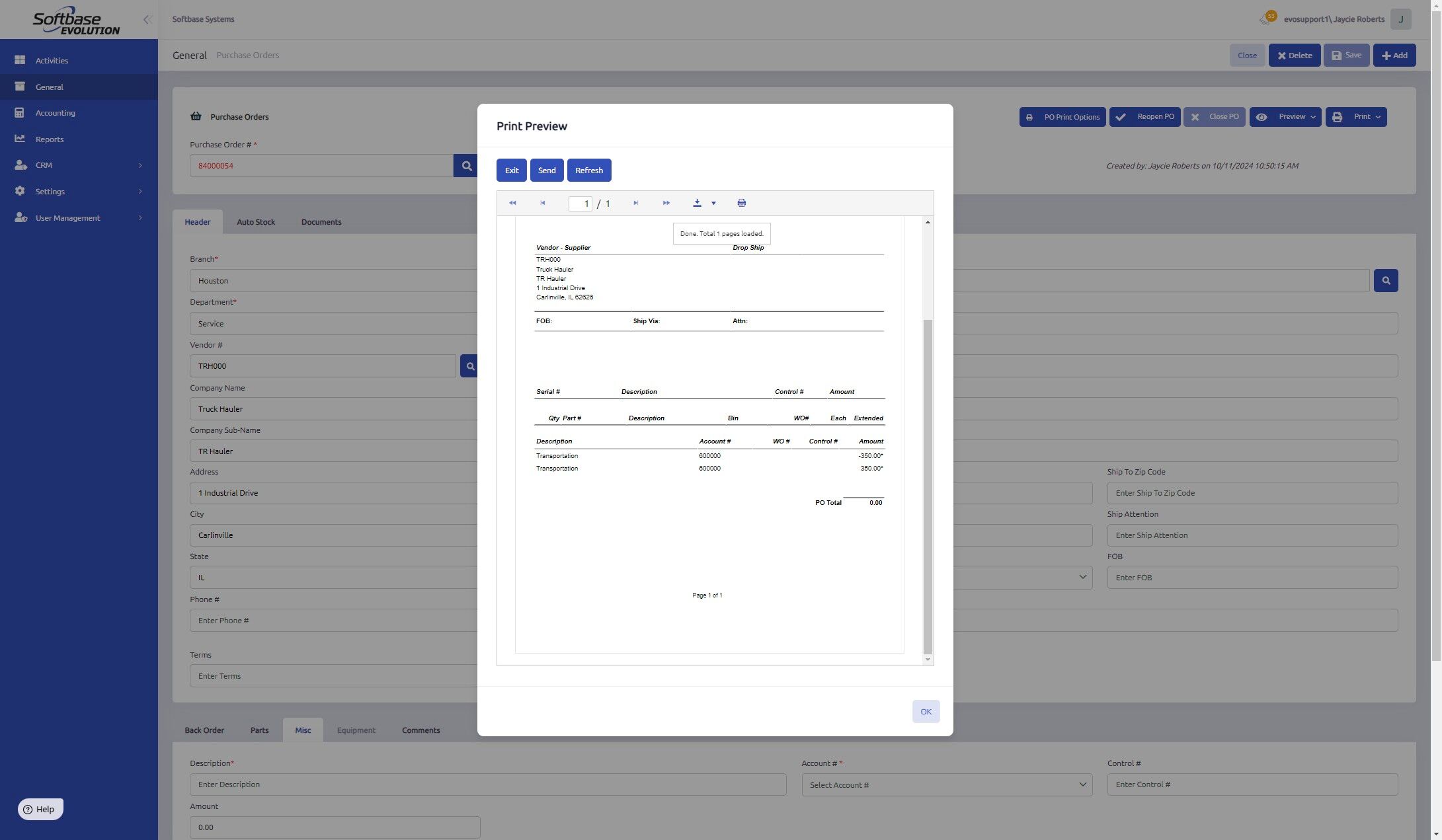Click the first page icon in report toolbar
The image size is (1442, 840).
click(512, 203)
